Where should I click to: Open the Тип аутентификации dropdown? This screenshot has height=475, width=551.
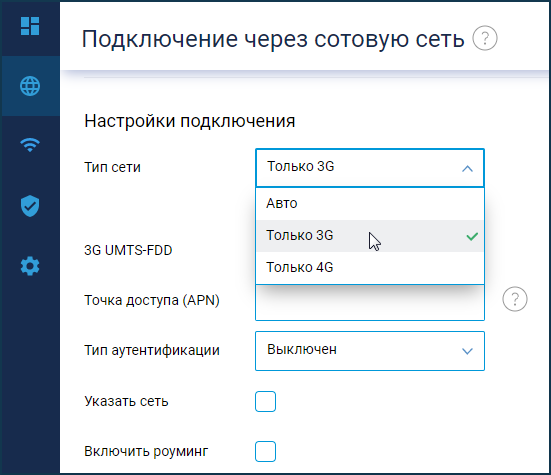[x=370, y=351]
